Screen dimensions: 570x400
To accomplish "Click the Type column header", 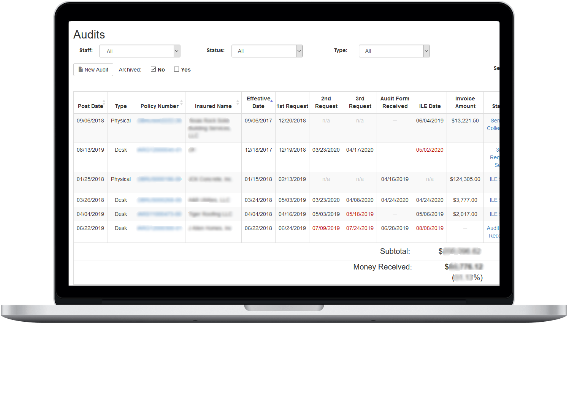I will point(121,106).
